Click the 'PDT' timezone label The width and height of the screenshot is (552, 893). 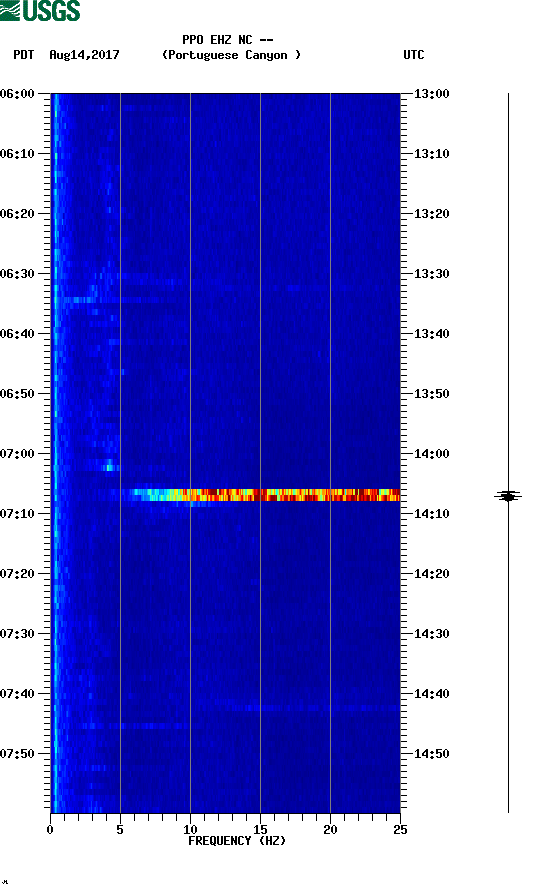pos(23,55)
